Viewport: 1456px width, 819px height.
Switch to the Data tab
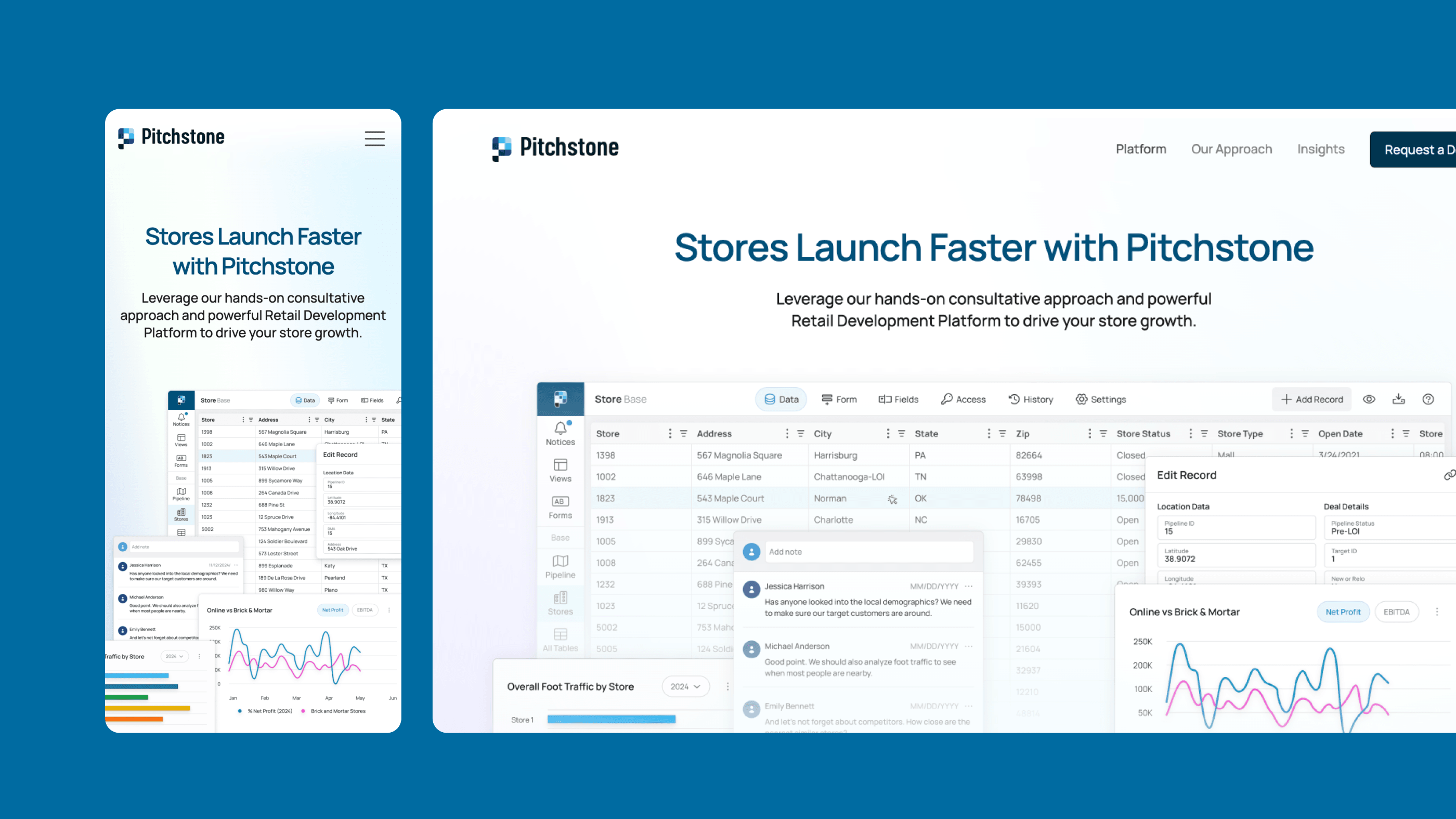pos(781,399)
